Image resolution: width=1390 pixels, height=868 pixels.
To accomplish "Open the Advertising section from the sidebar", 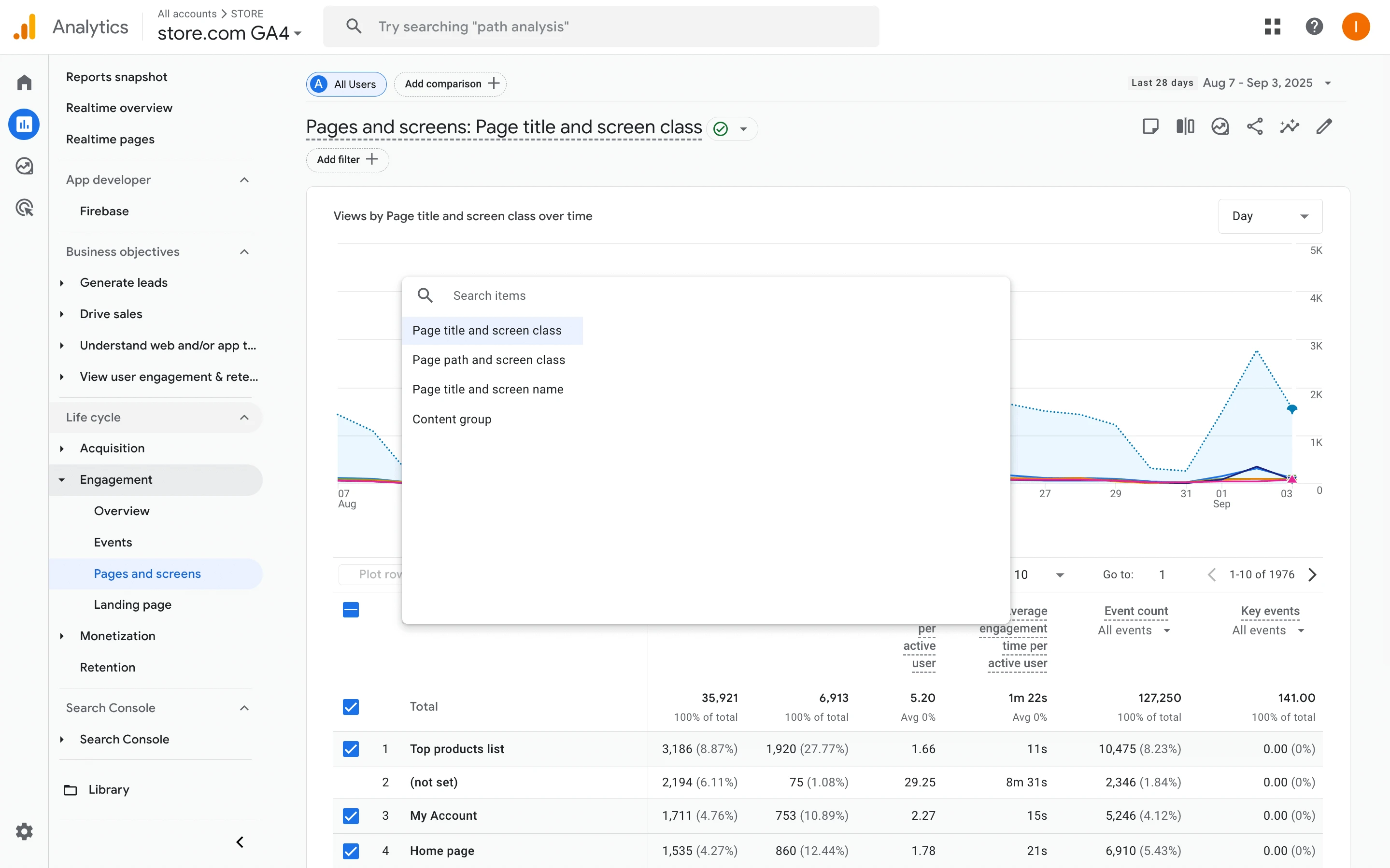I will click(25, 207).
